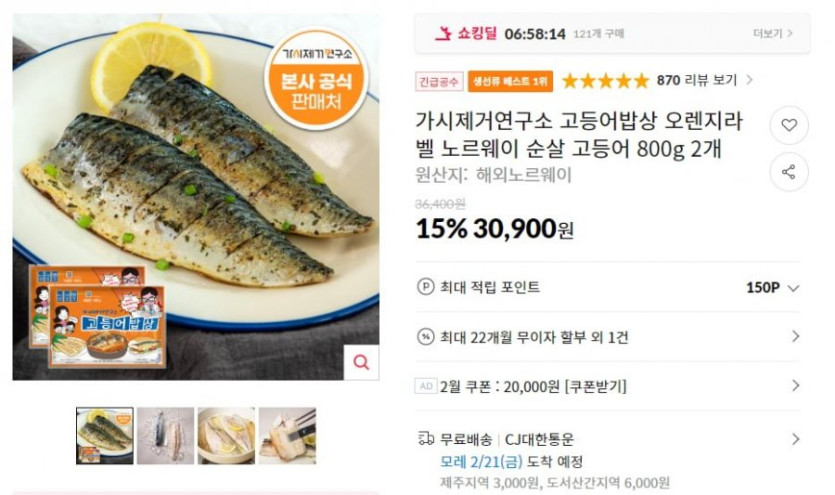This screenshot has height=495, width=835.
Task: Open the image magnifier search icon
Action: point(361,362)
